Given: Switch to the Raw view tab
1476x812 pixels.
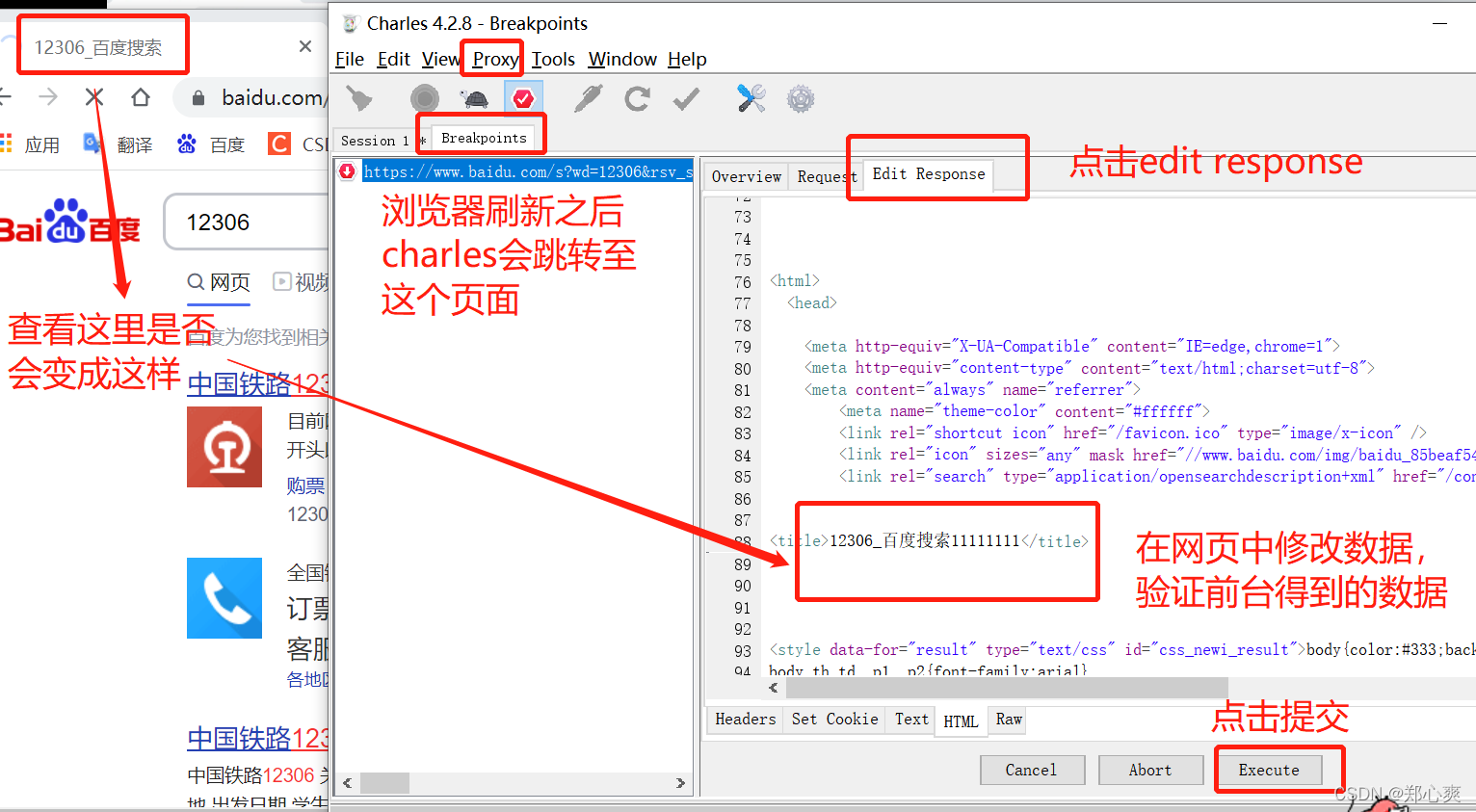Looking at the screenshot, I should tap(1009, 720).
